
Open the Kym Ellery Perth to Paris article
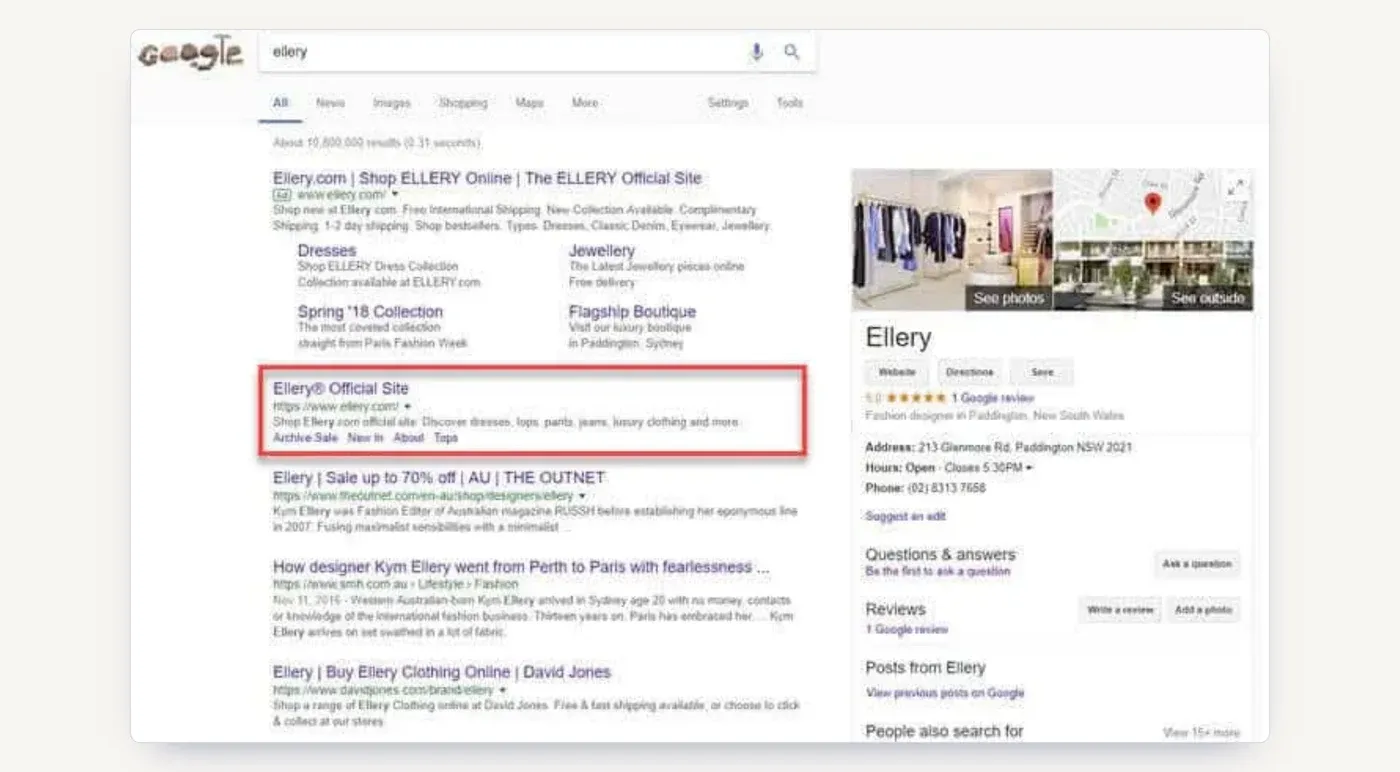point(521,567)
